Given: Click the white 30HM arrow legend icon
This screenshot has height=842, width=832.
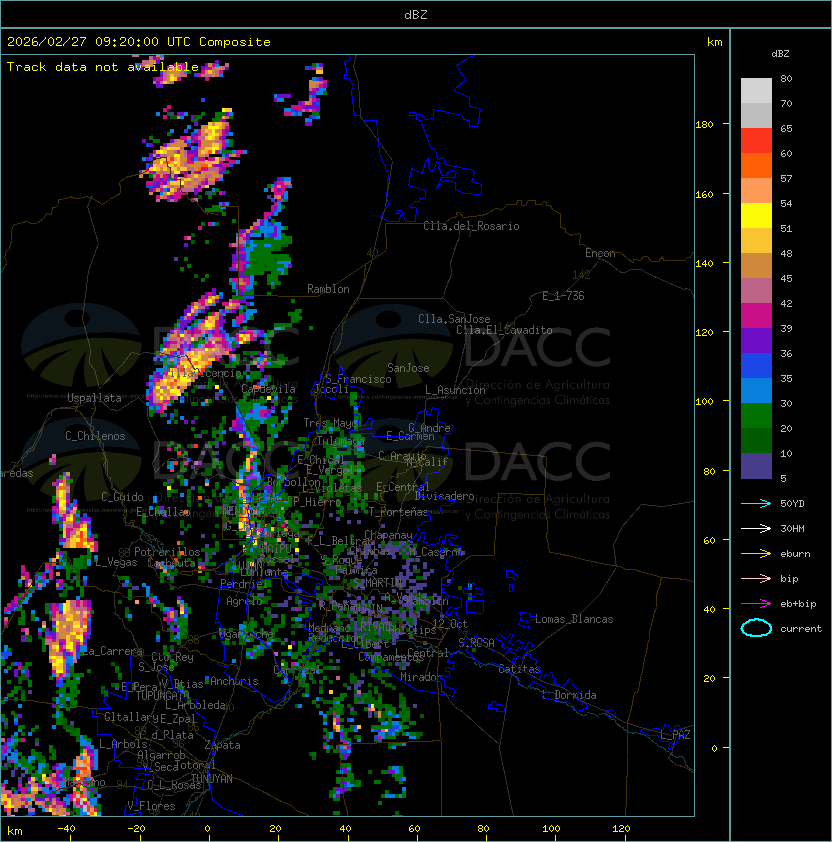Looking at the screenshot, I should coord(756,528).
